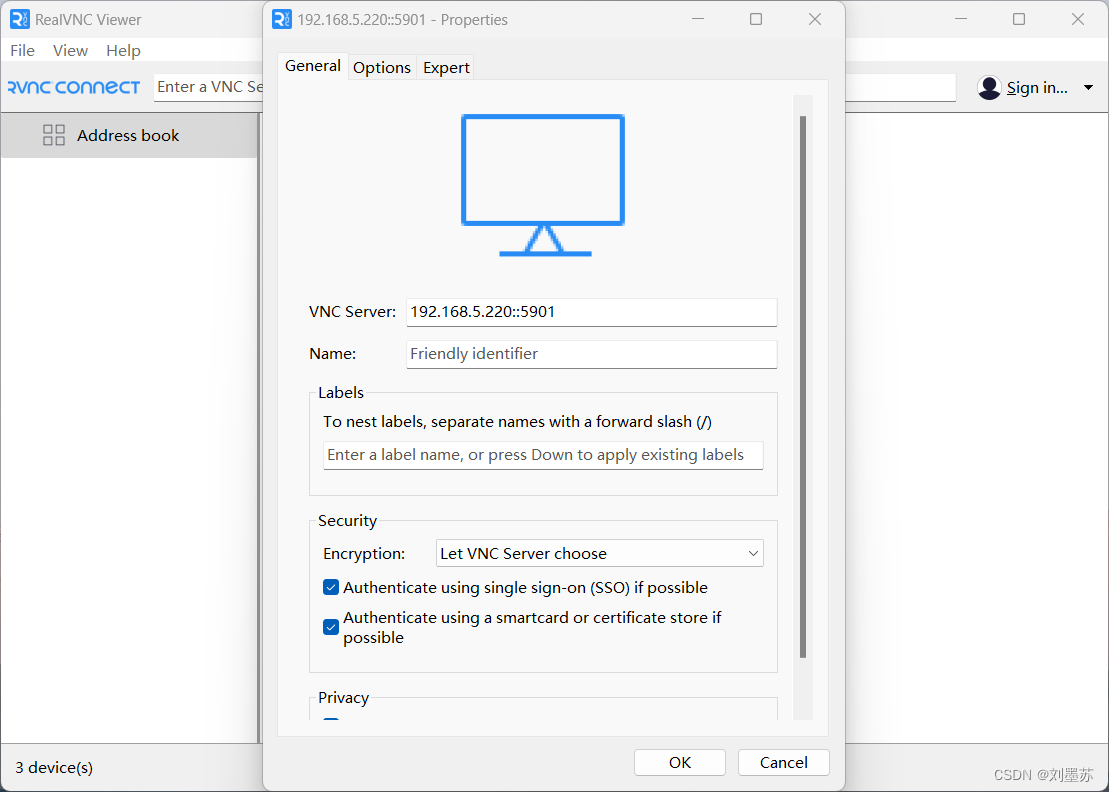The width and height of the screenshot is (1109, 792).
Task: Click the Sign in... link
Action: [1037, 88]
